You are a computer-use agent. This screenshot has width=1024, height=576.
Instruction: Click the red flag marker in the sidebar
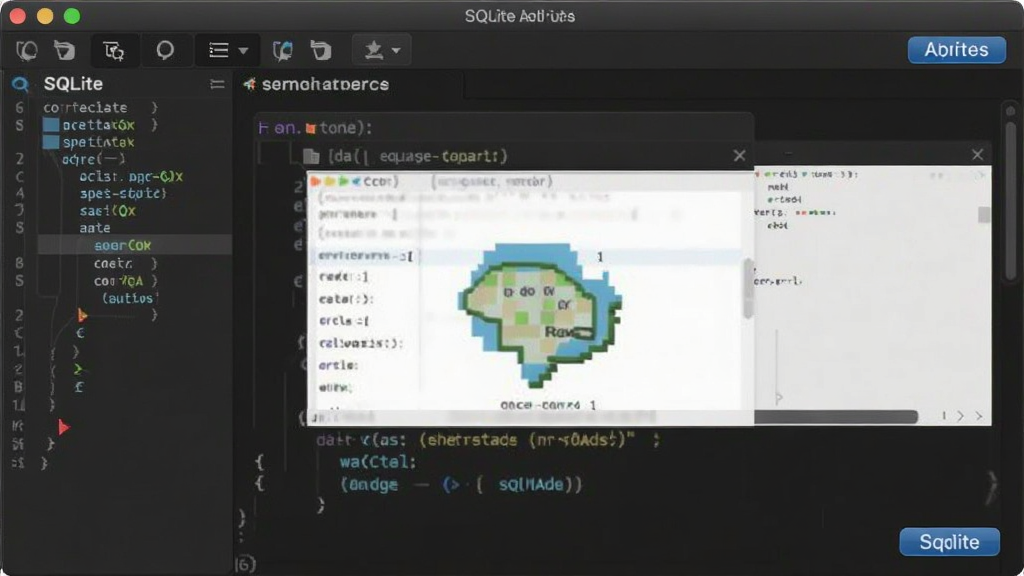(63, 427)
